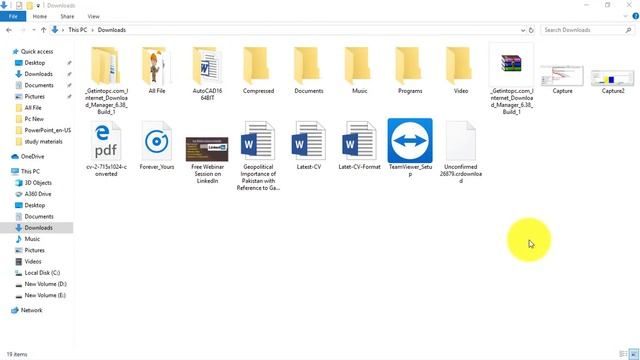Image resolution: width=640 pixels, height=360 pixels.
Task: Open Pictures under Quick access
Action: [34, 96]
